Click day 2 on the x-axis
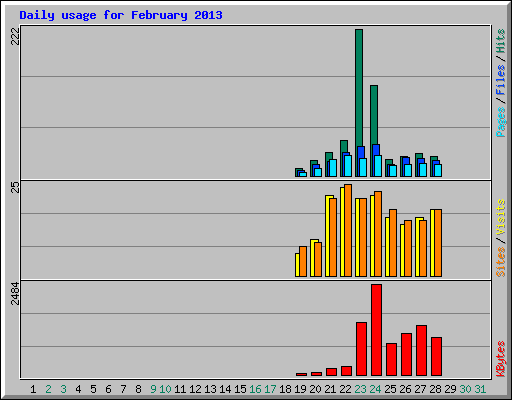Screen dimensions: 512x400 [x=48, y=389]
